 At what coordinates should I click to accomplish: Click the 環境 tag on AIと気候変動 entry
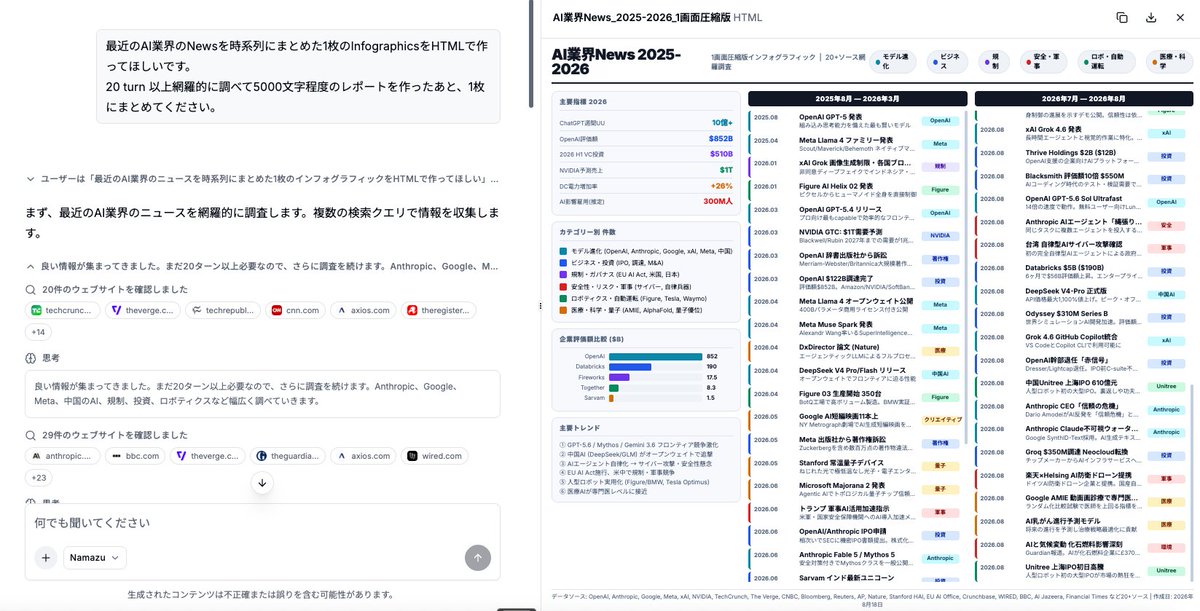click(x=1167, y=547)
